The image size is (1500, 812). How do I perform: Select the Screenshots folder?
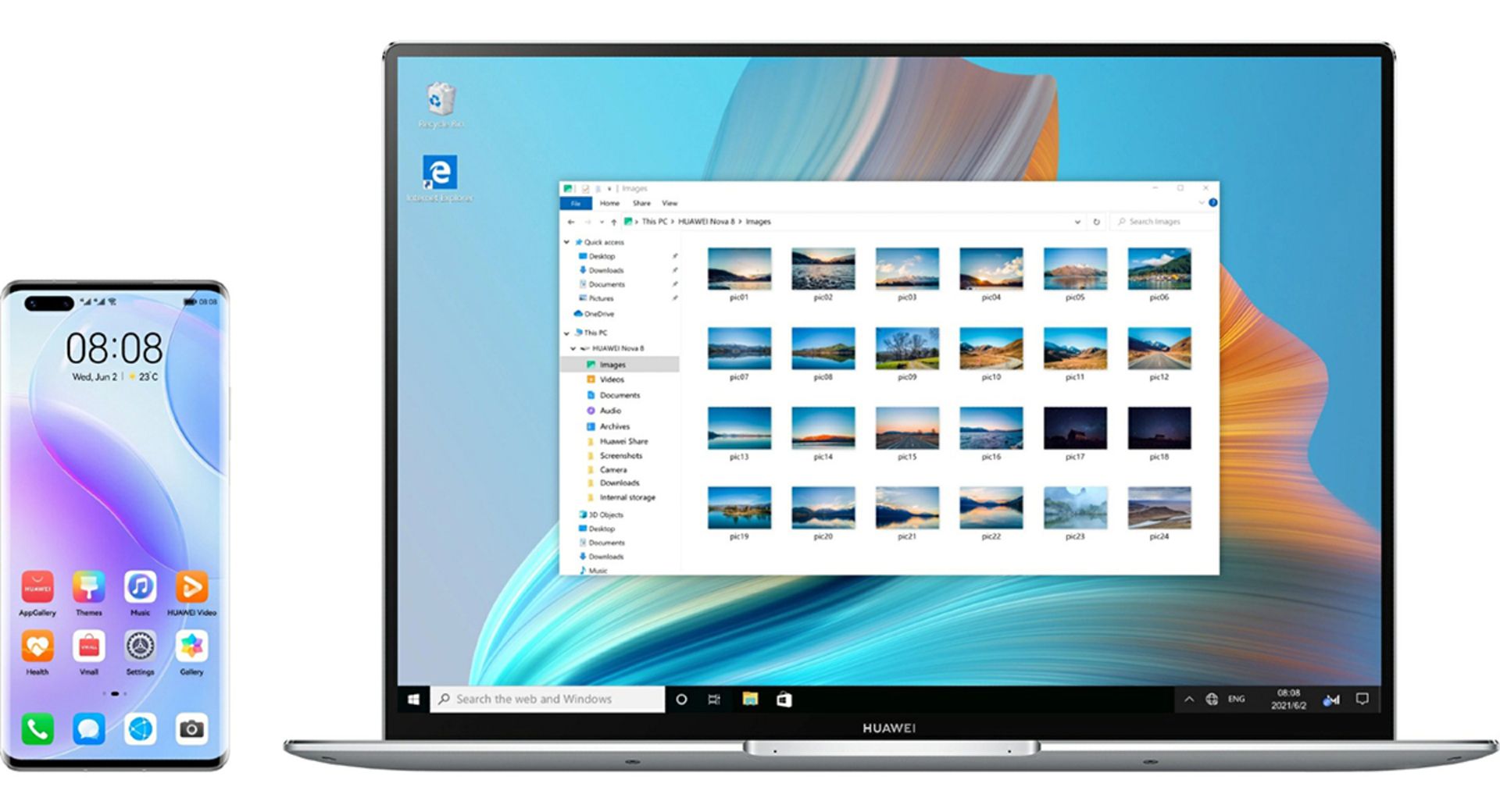pos(614,455)
